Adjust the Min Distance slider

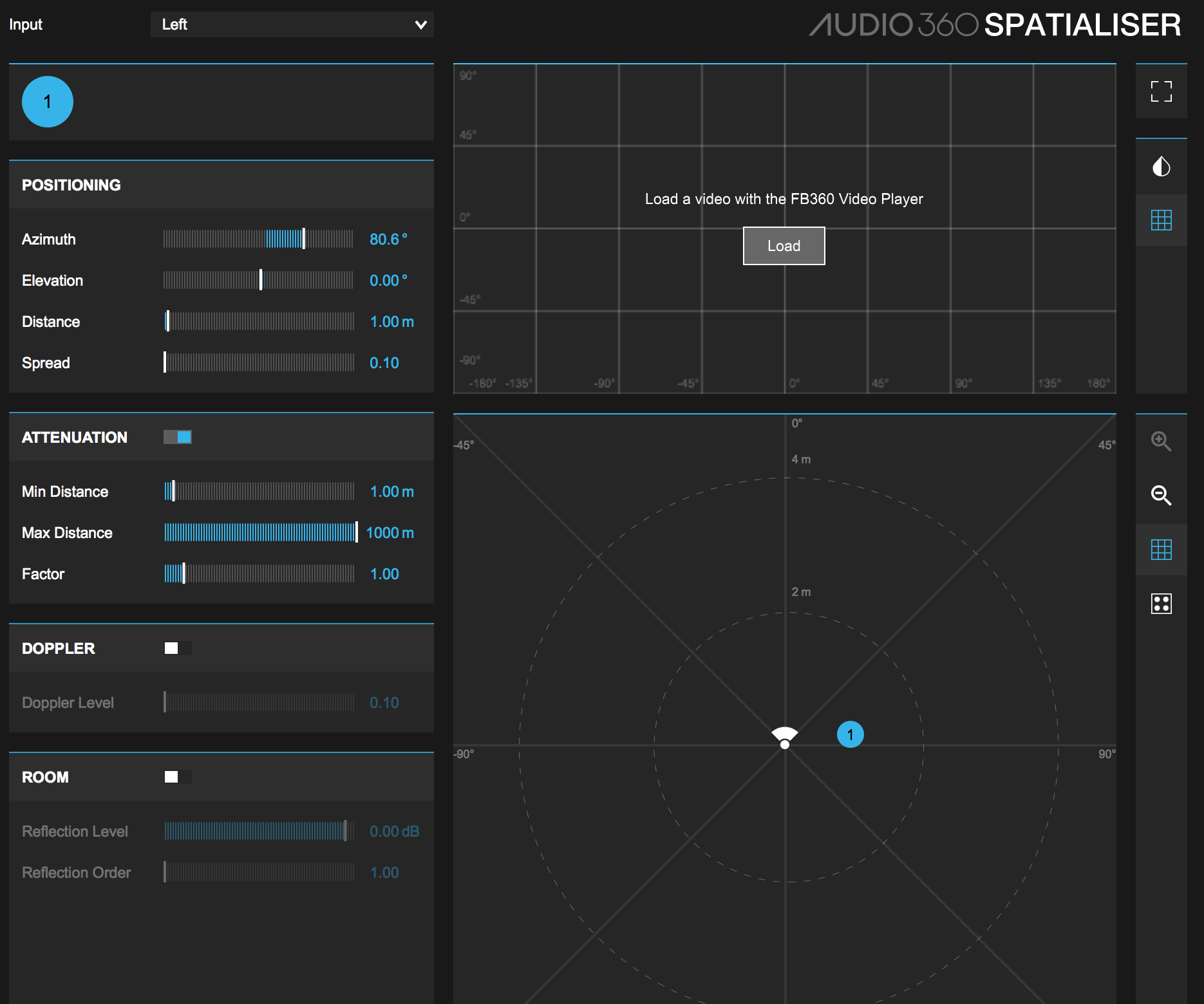[x=258, y=491]
